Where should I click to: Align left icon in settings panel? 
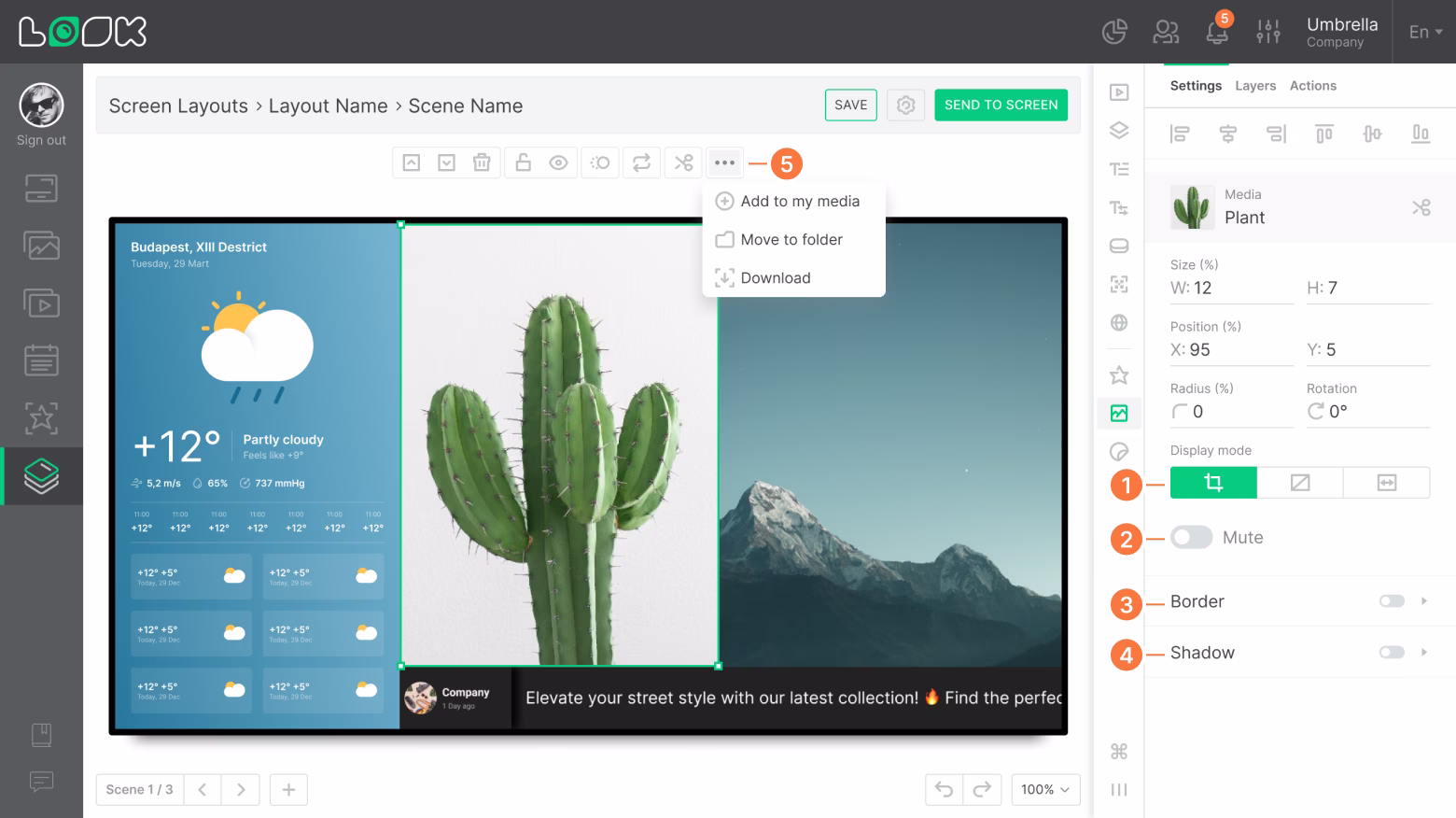coord(1180,134)
